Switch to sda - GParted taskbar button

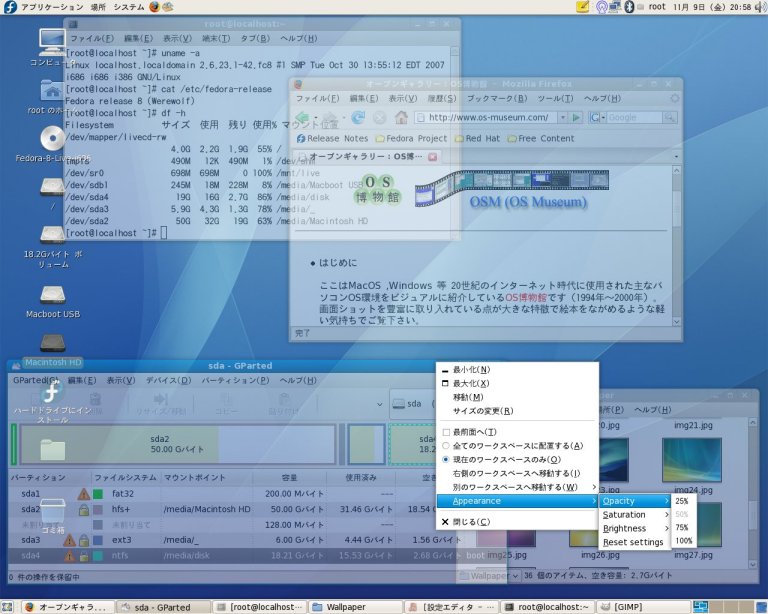coord(163,607)
